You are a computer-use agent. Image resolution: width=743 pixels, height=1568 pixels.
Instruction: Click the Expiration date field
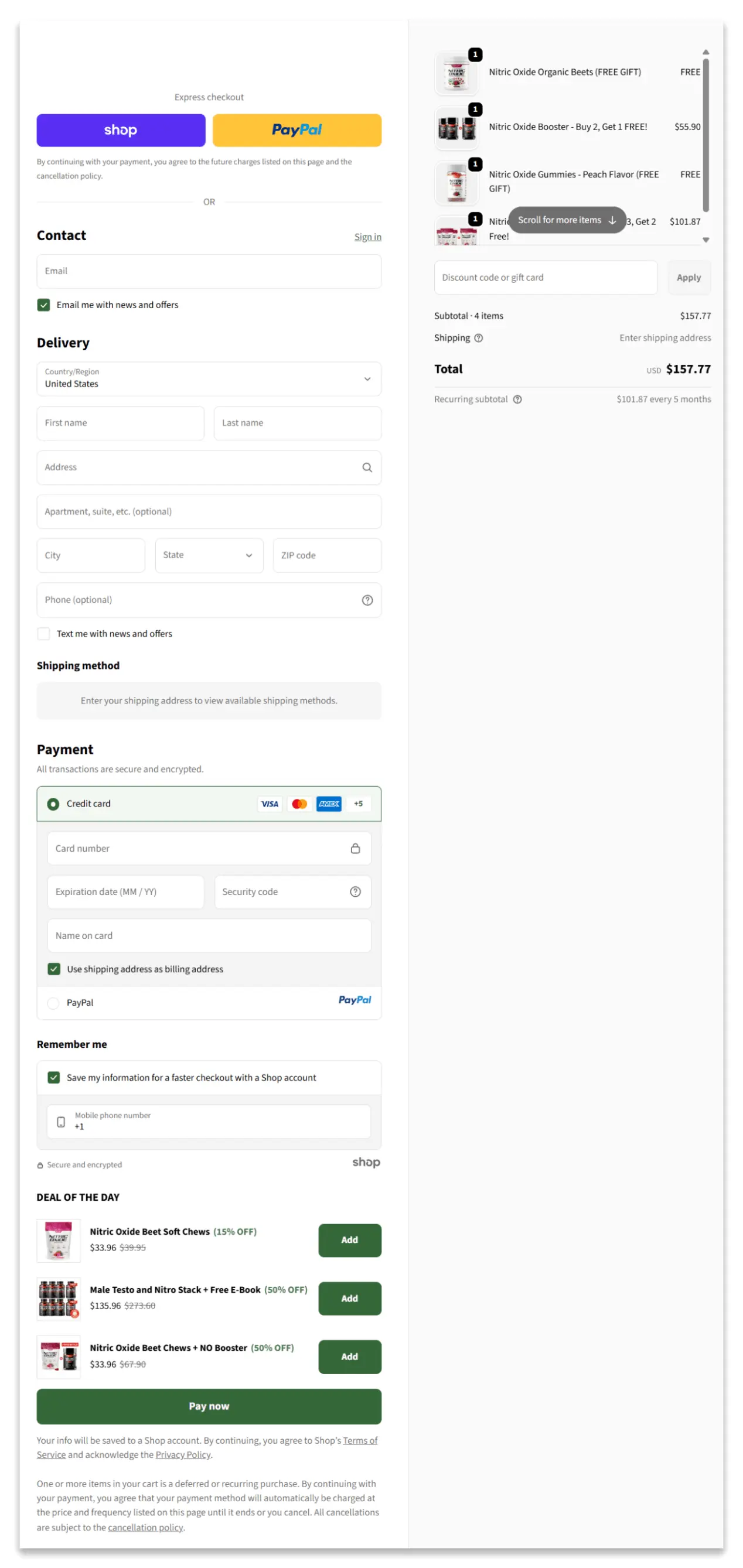pos(125,892)
